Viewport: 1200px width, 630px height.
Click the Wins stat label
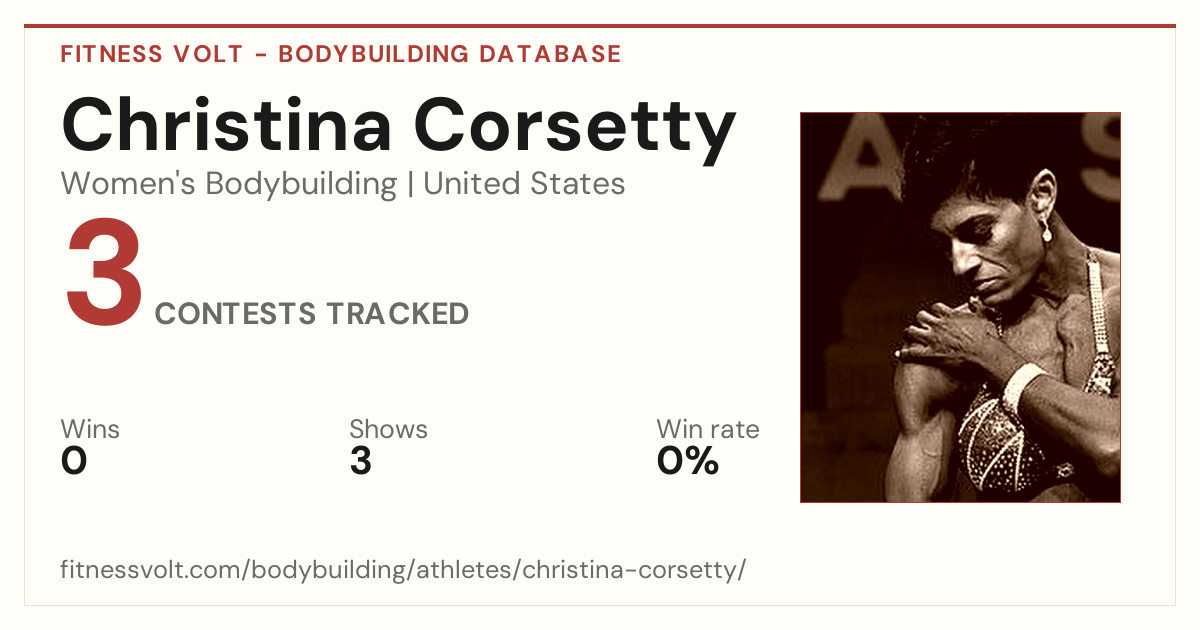[90, 430]
